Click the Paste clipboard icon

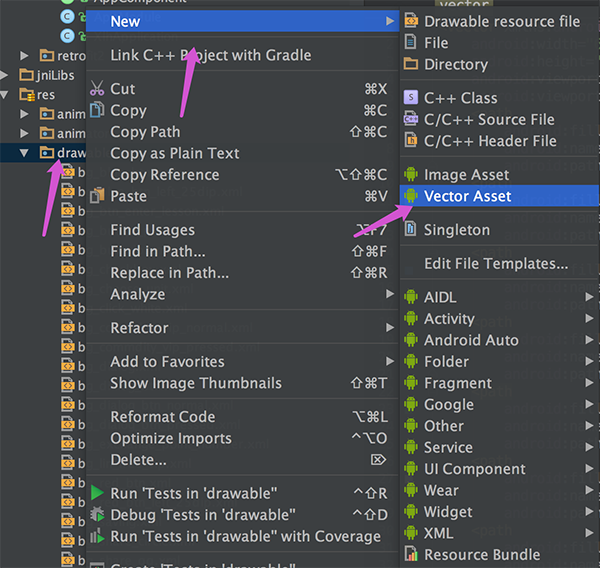coord(97,196)
